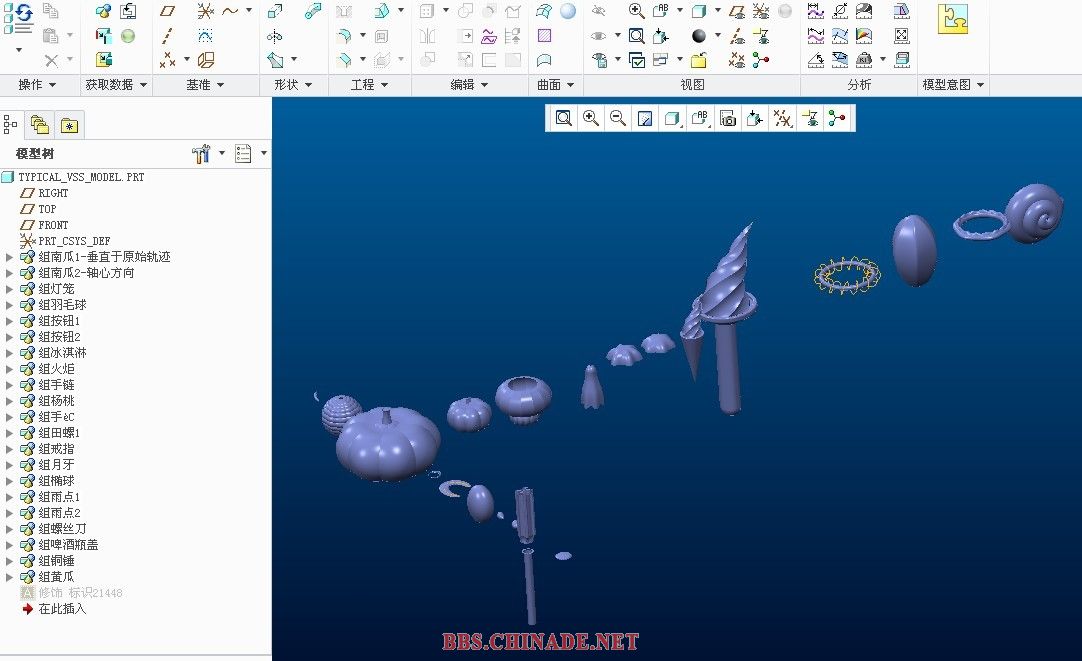Switch to the Folder Browser tab
Viewport: 1082px width, 661px height.
click(40, 125)
